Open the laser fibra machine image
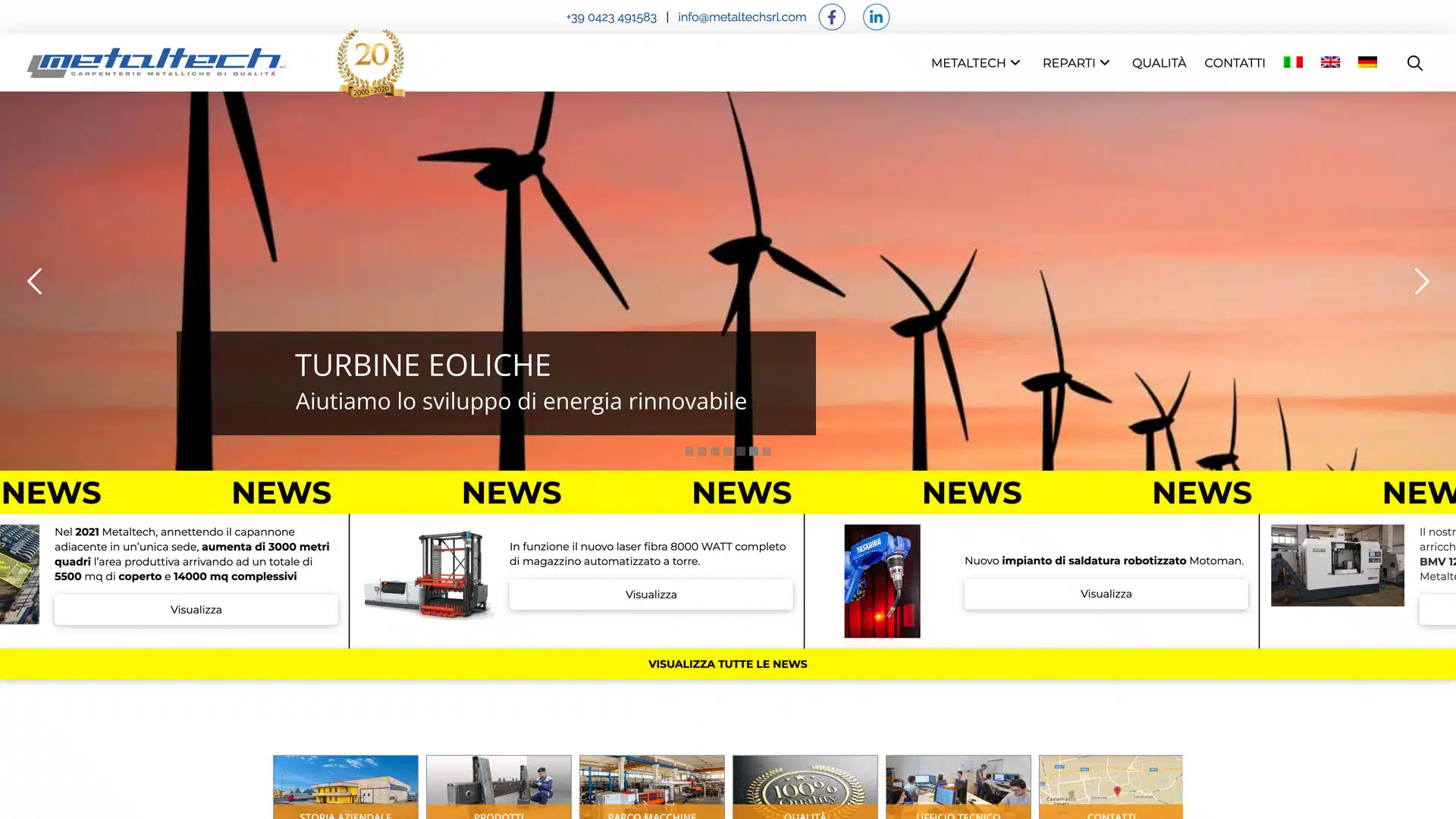This screenshot has height=819, width=1456. coord(428,574)
